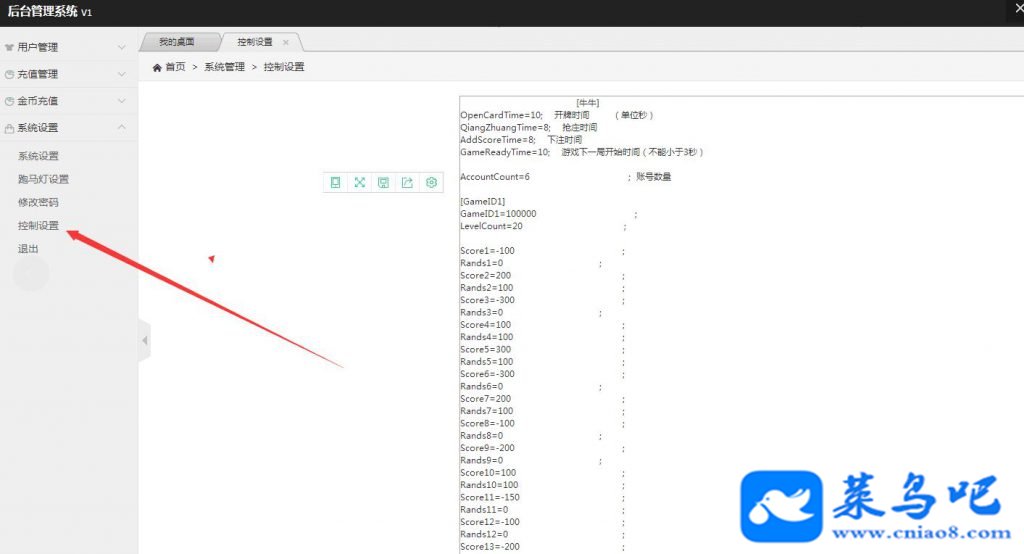This screenshot has width=1024, height=554.
Task: Collapse the sidebar with the left arrow handle
Action: pyautogui.click(x=145, y=340)
